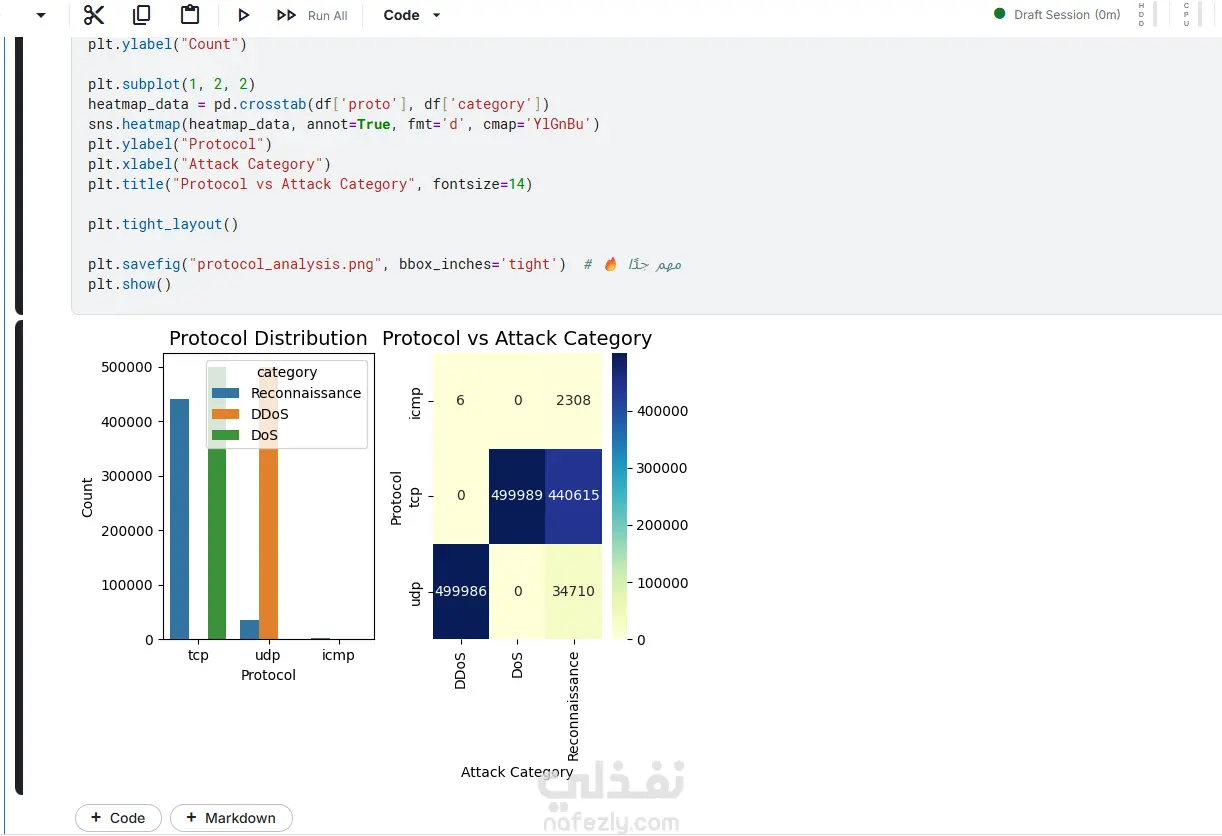Viewport: 1222px width, 836px height.
Task: Click the copy cell icon
Action: (142, 15)
